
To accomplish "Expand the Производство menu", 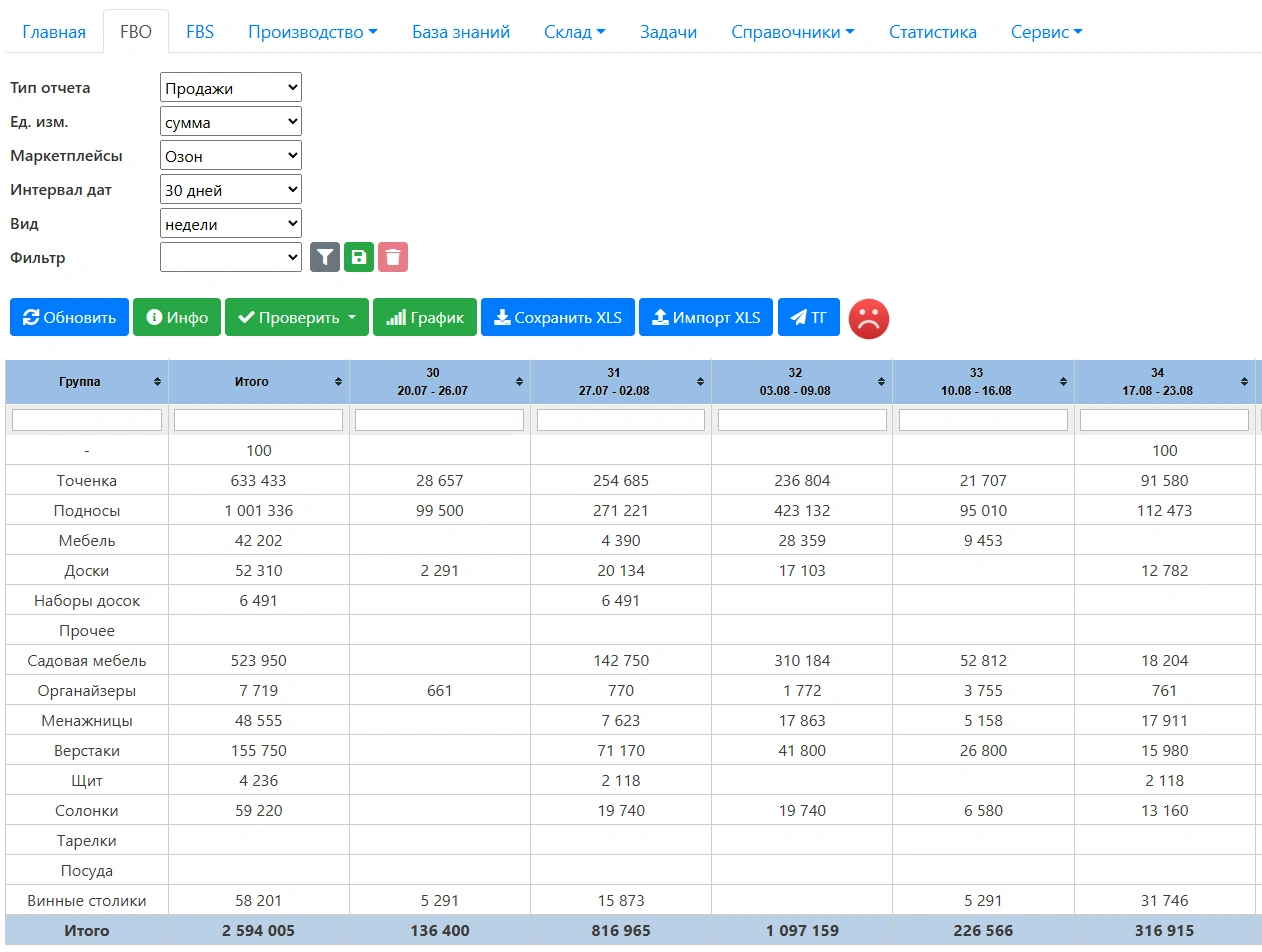I will pyautogui.click(x=313, y=32).
